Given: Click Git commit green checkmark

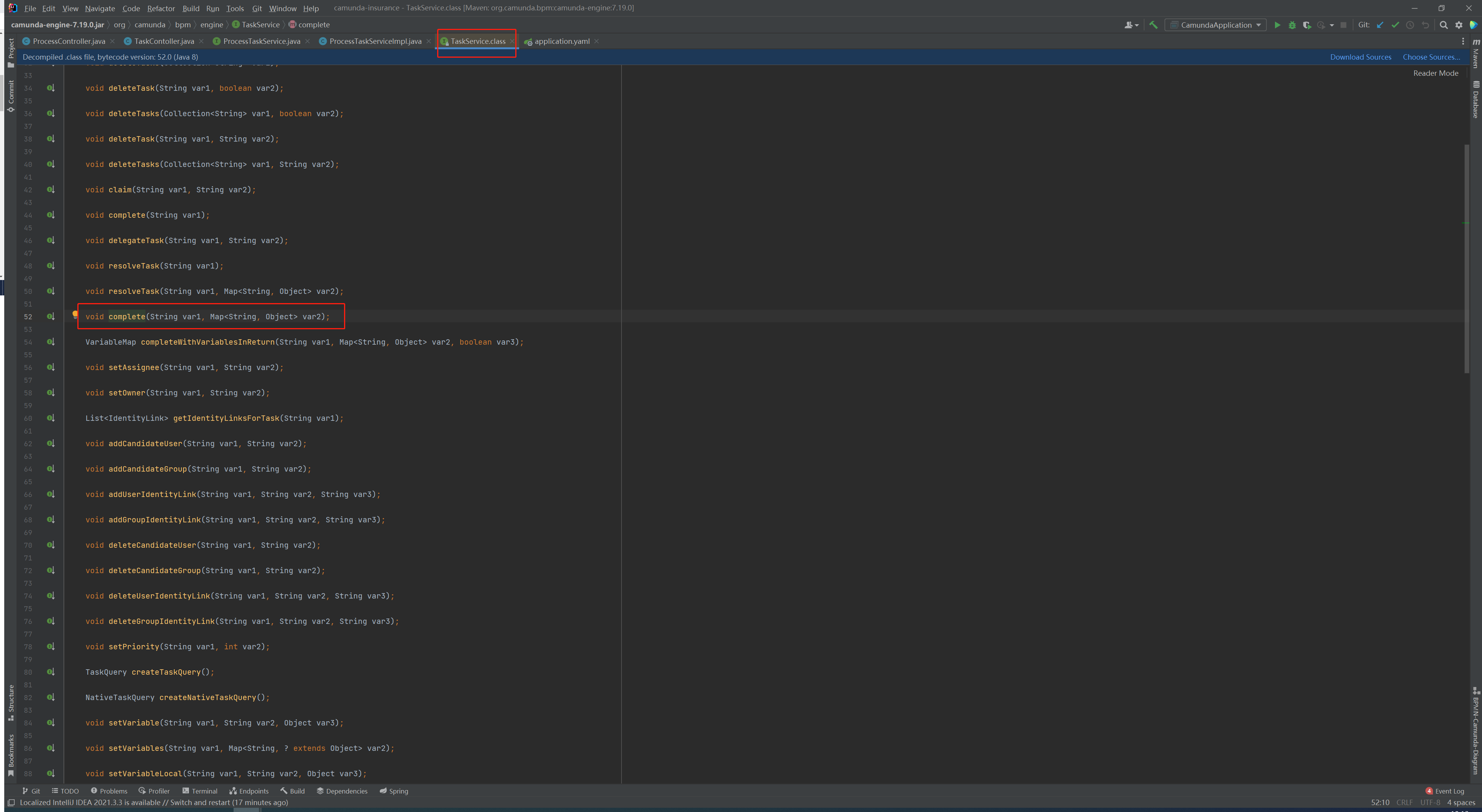Looking at the screenshot, I should click(x=1395, y=25).
